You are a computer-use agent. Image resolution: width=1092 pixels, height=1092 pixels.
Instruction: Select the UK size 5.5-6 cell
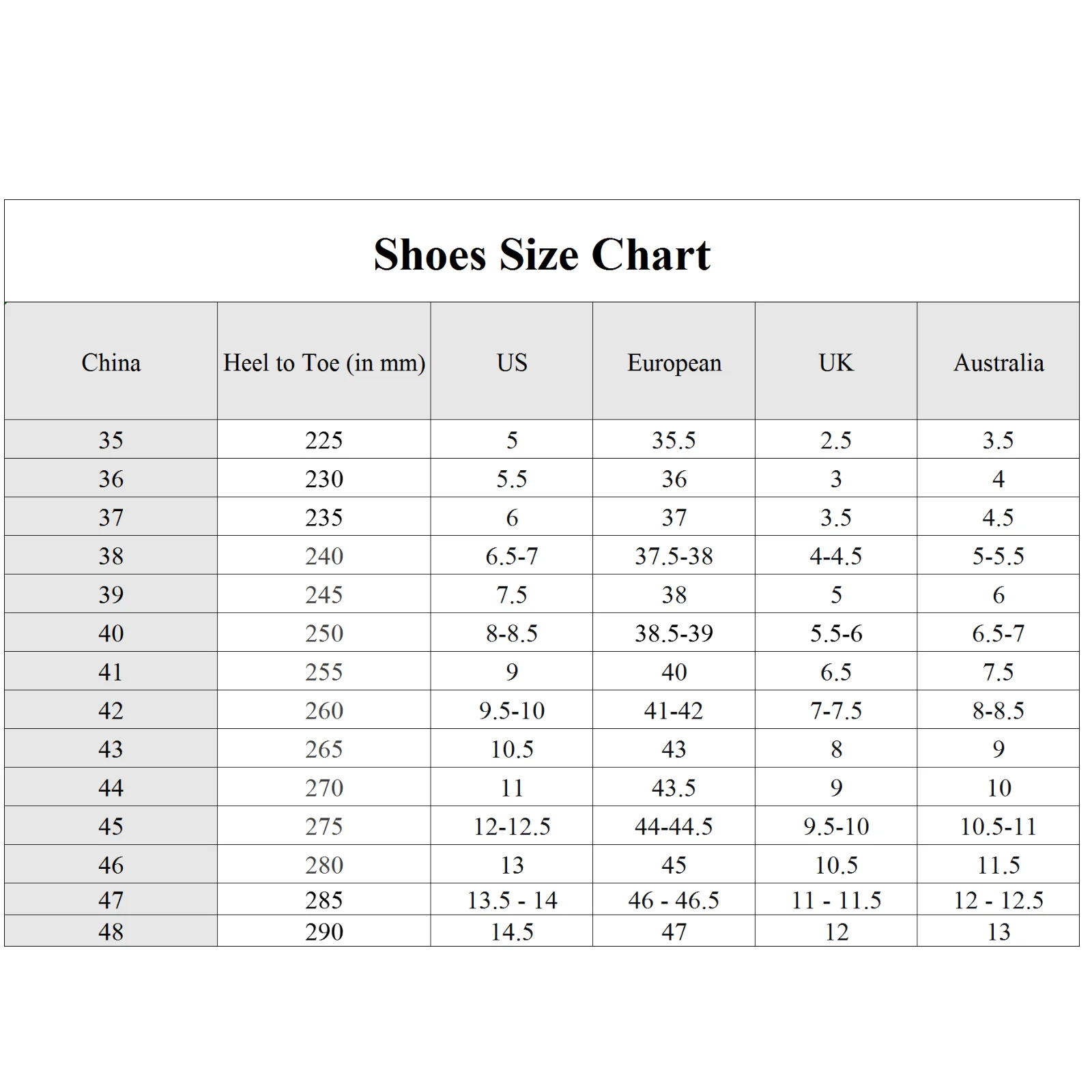(x=836, y=633)
